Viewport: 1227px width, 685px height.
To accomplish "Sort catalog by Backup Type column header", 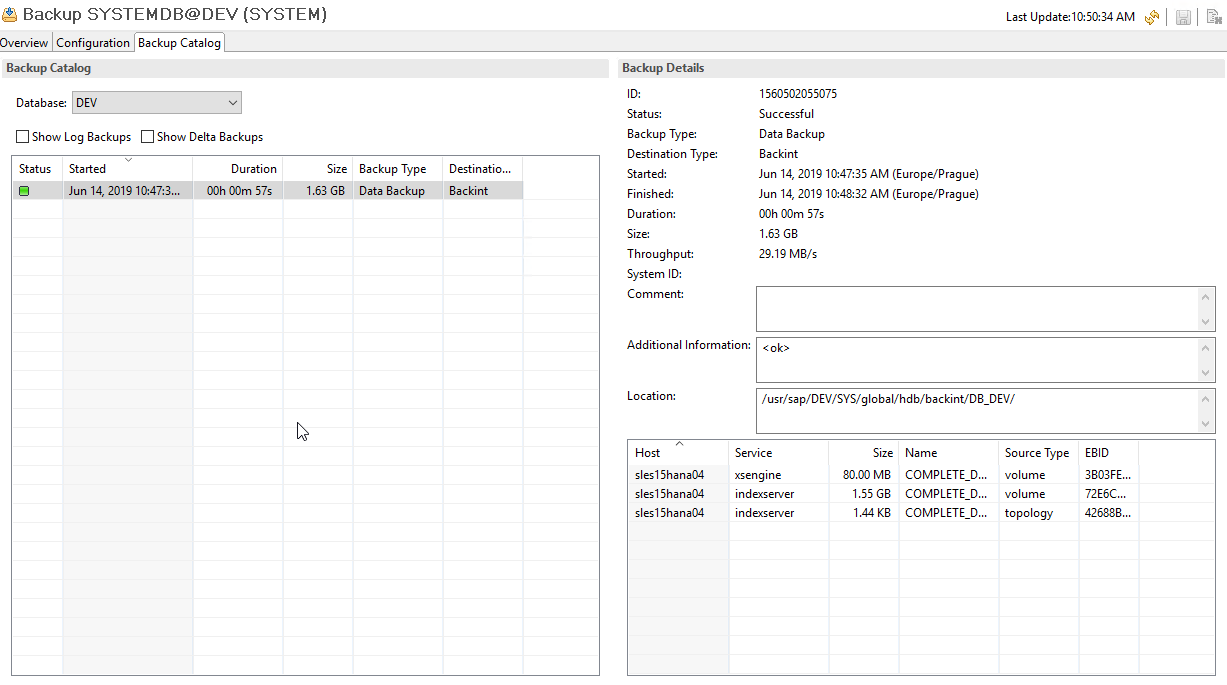I will tap(398, 169).
